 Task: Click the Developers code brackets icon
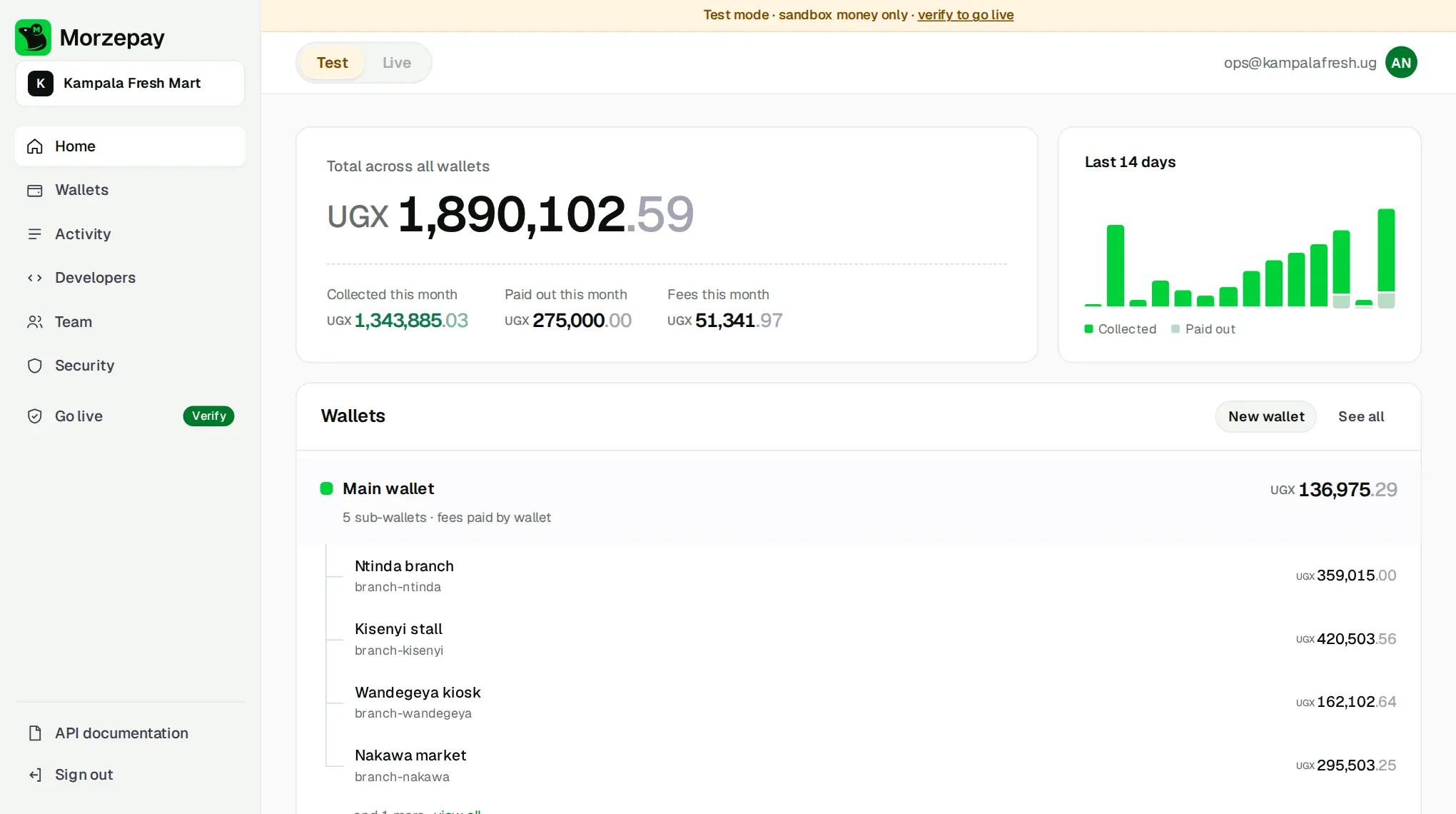pyautogui.click(x=35, y=278)
